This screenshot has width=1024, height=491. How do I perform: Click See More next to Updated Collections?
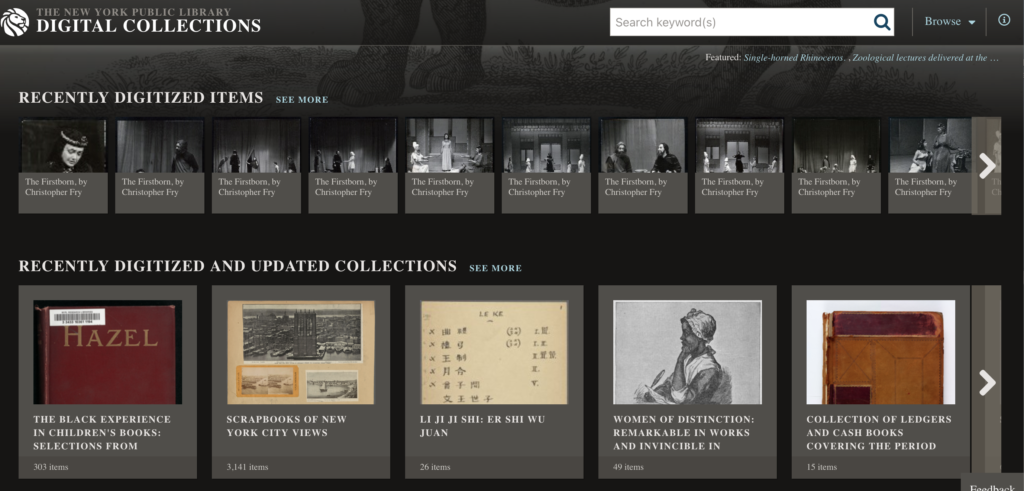point(495,268)
